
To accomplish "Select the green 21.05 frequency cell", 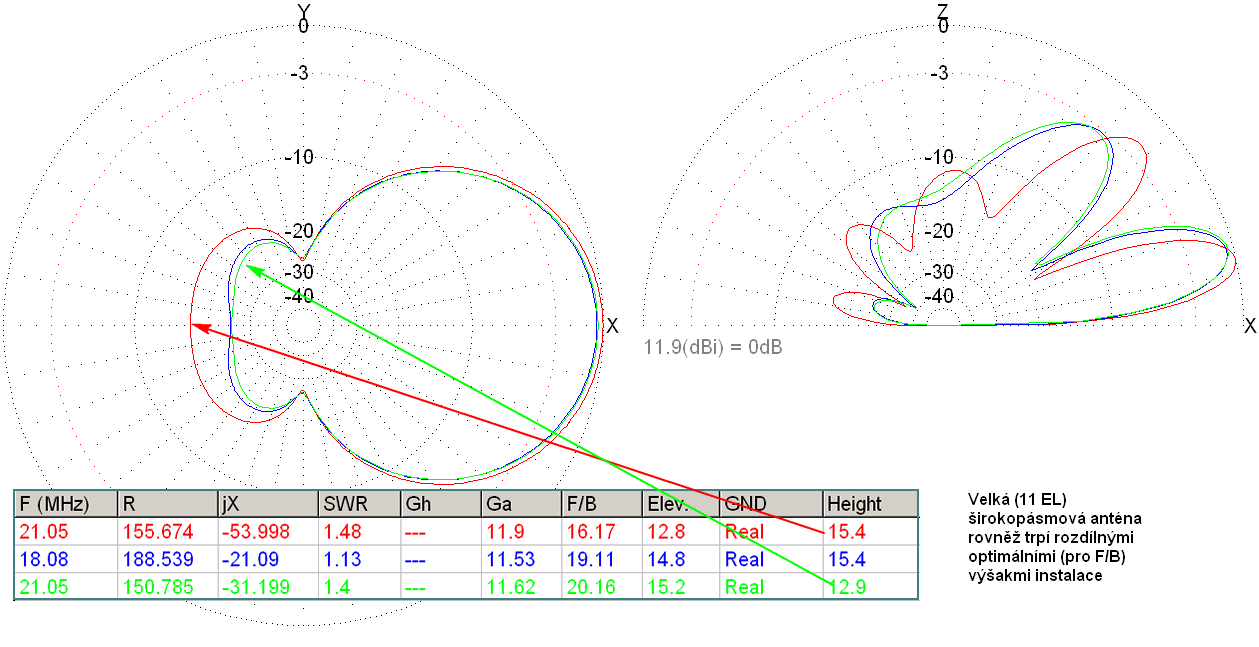I will click(41, 587).
